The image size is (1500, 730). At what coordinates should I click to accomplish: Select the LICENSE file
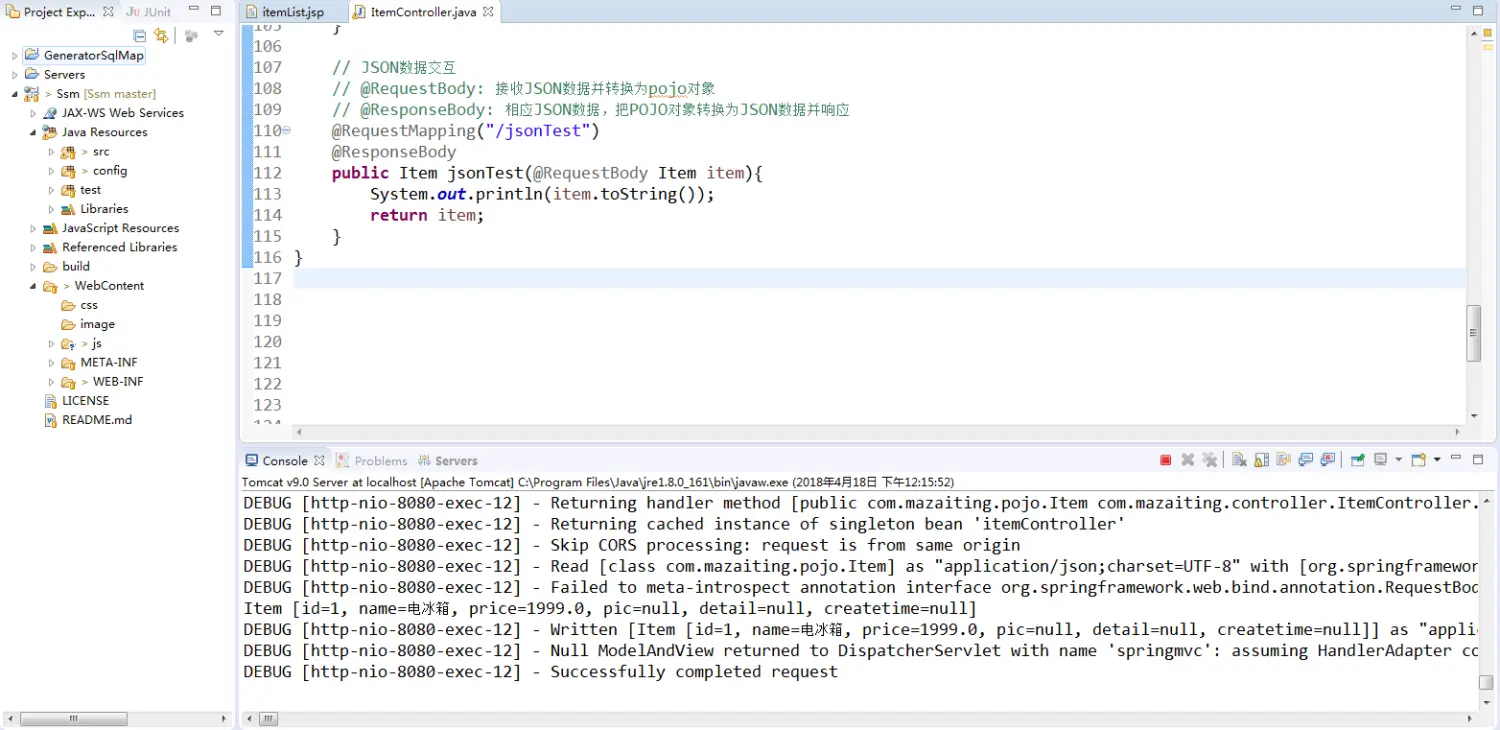(x=76, y=401)
